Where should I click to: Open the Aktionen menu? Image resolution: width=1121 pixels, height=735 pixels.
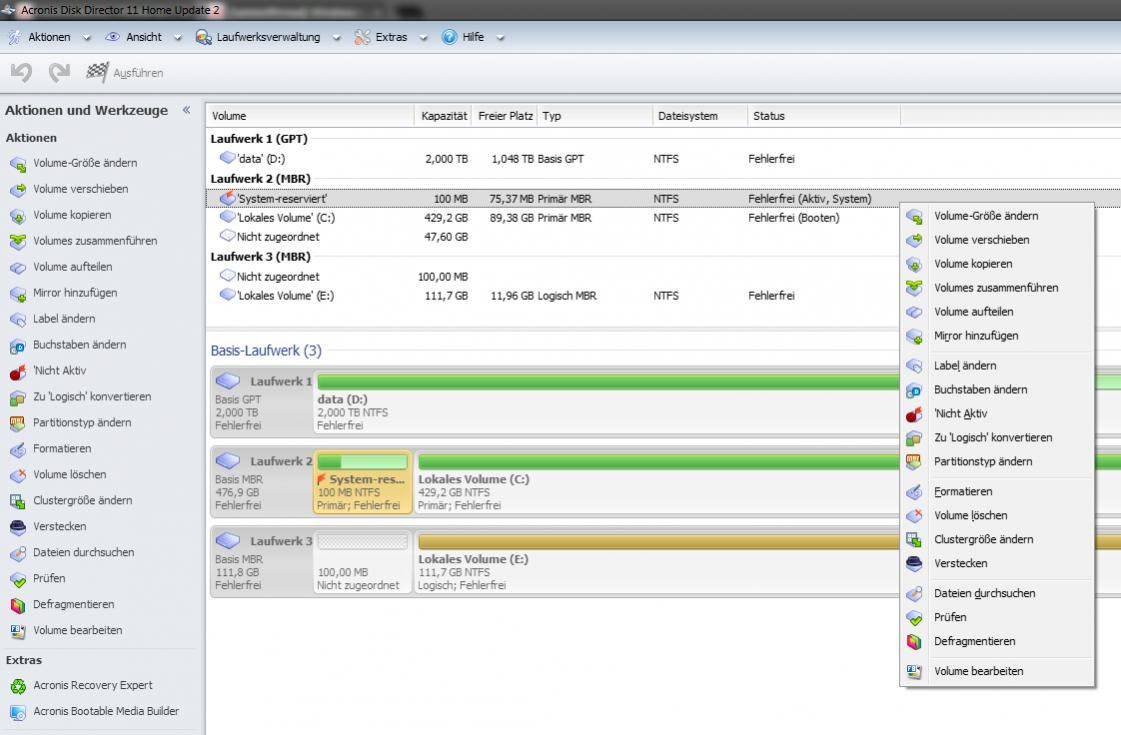pyautogui.click(x=49, y=37)
